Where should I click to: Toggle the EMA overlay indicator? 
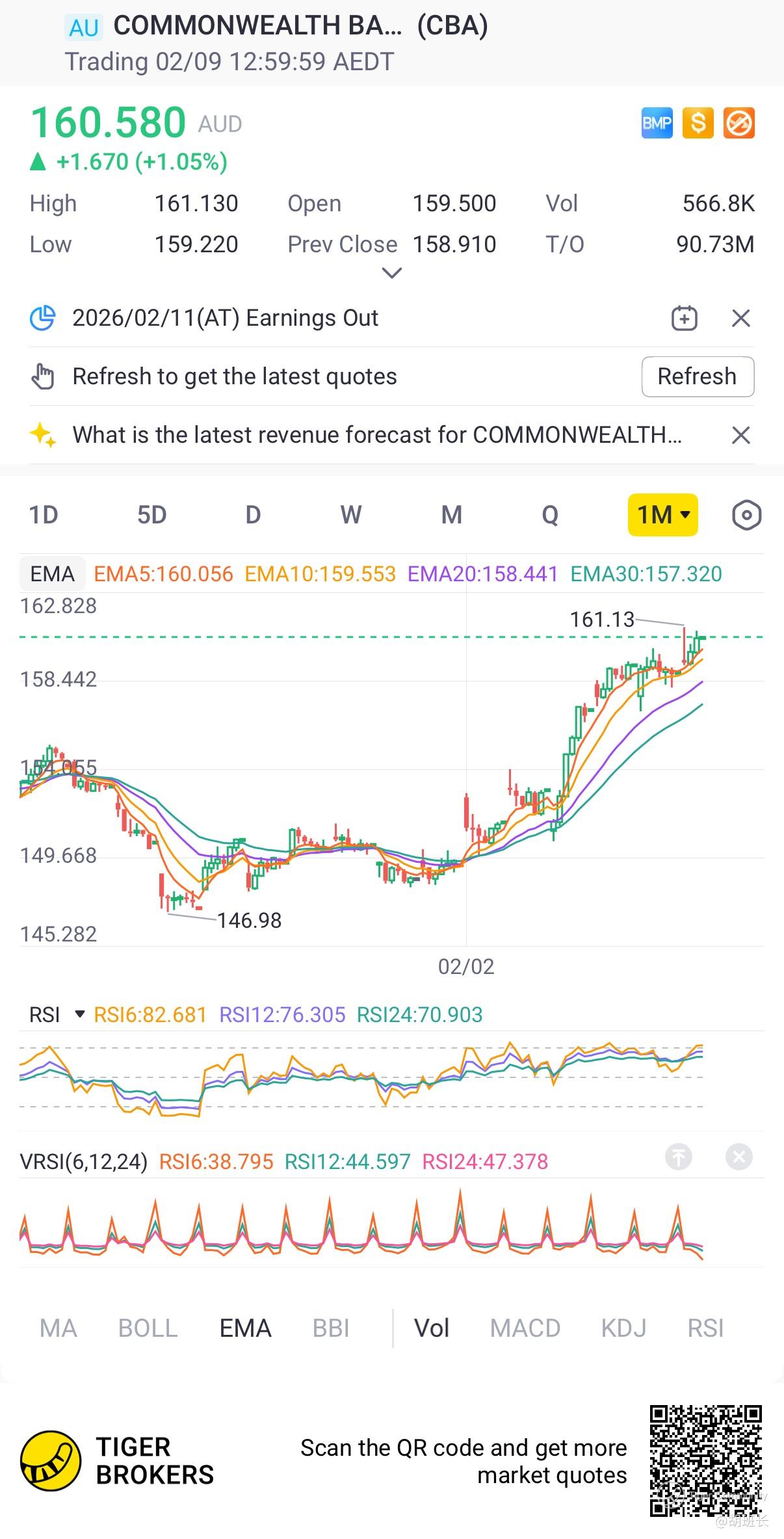pos(245,1328)
